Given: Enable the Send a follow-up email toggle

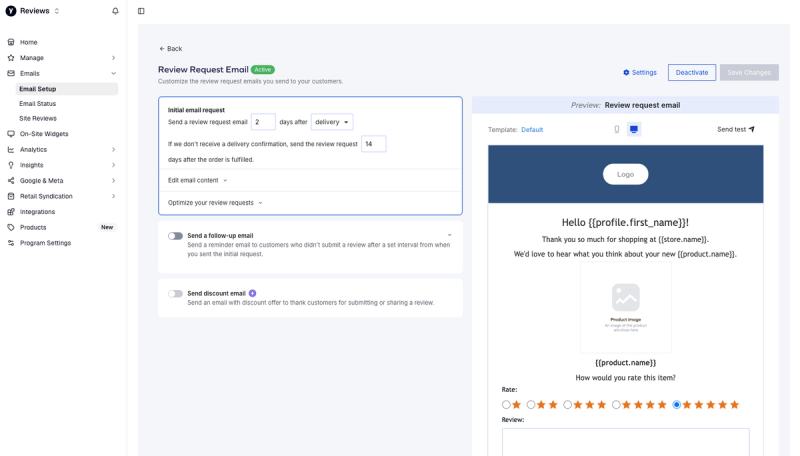Looking at the screenshot, I should 176,236.
